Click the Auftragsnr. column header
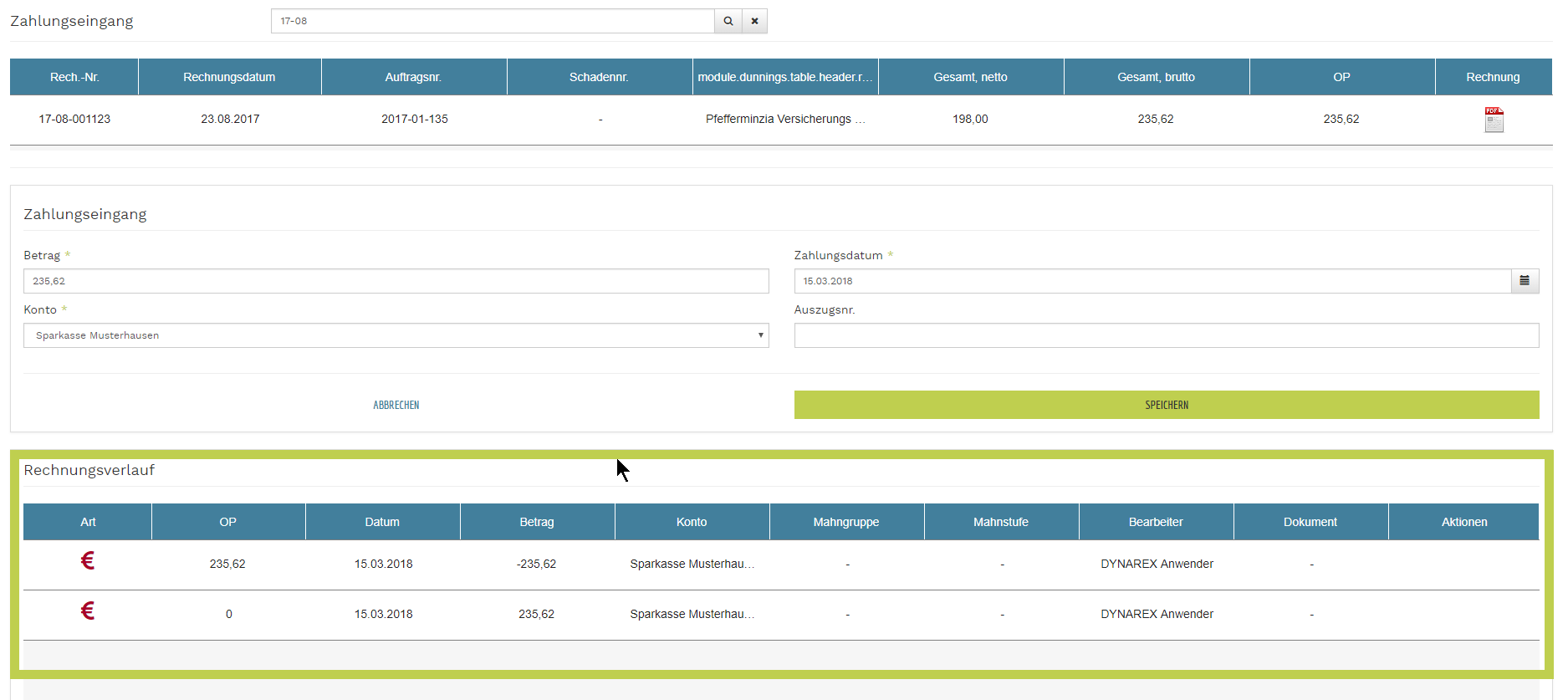 click(413, 77)
